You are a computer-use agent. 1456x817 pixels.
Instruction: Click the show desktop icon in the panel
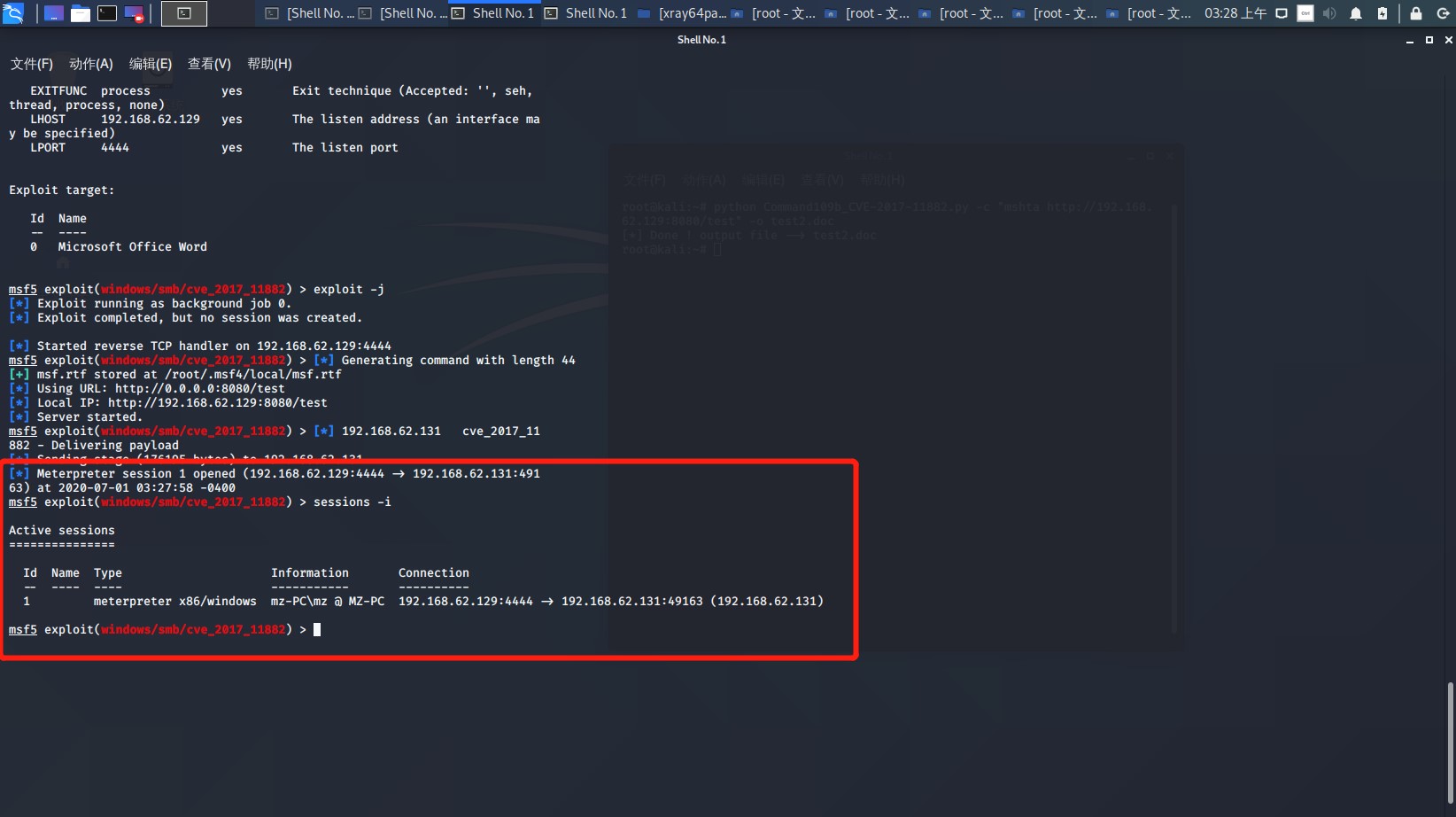tap(54, 13)
